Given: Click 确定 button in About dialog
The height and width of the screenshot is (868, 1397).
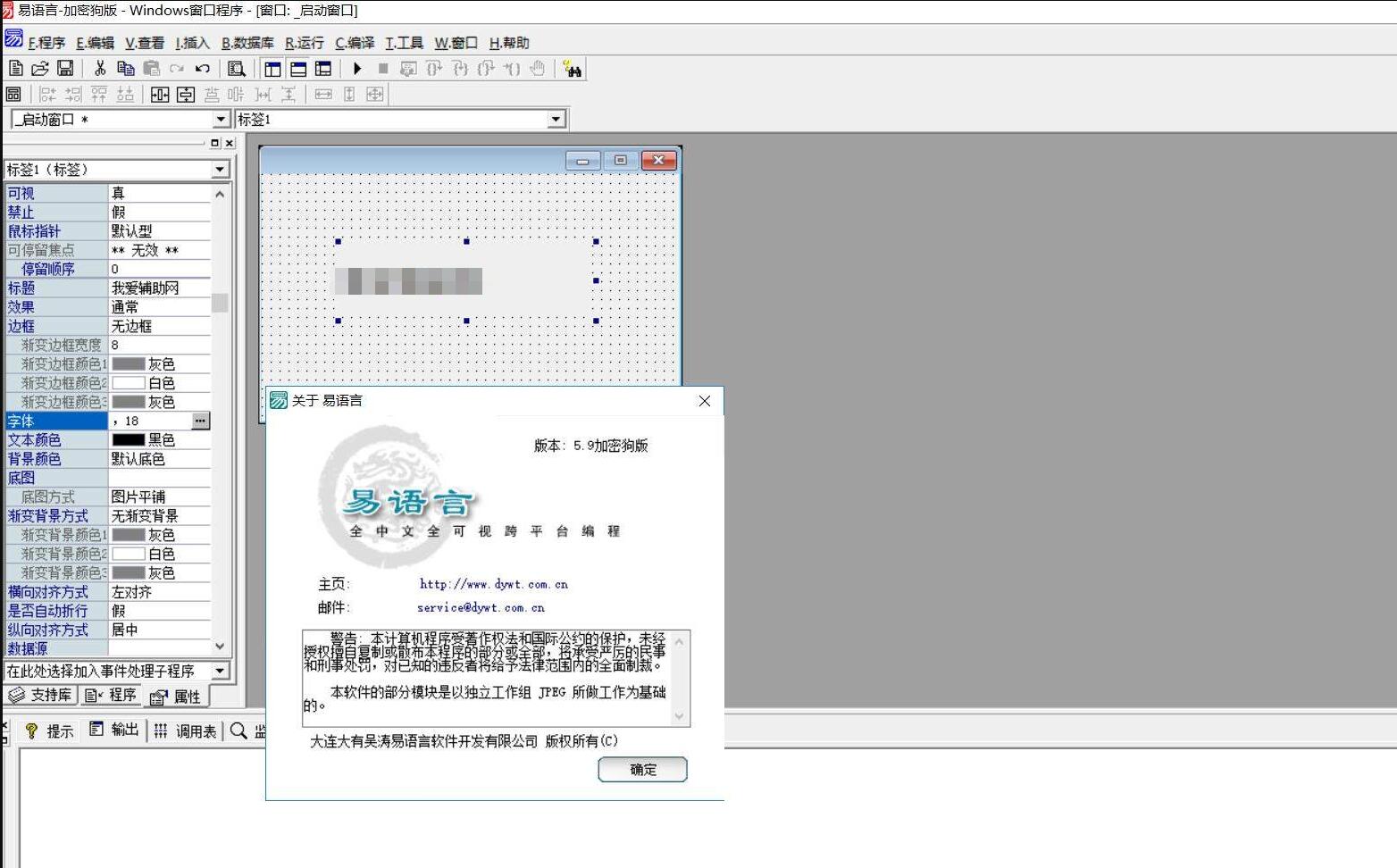Looking at the screenshot, I should click(x=642, y=769).
